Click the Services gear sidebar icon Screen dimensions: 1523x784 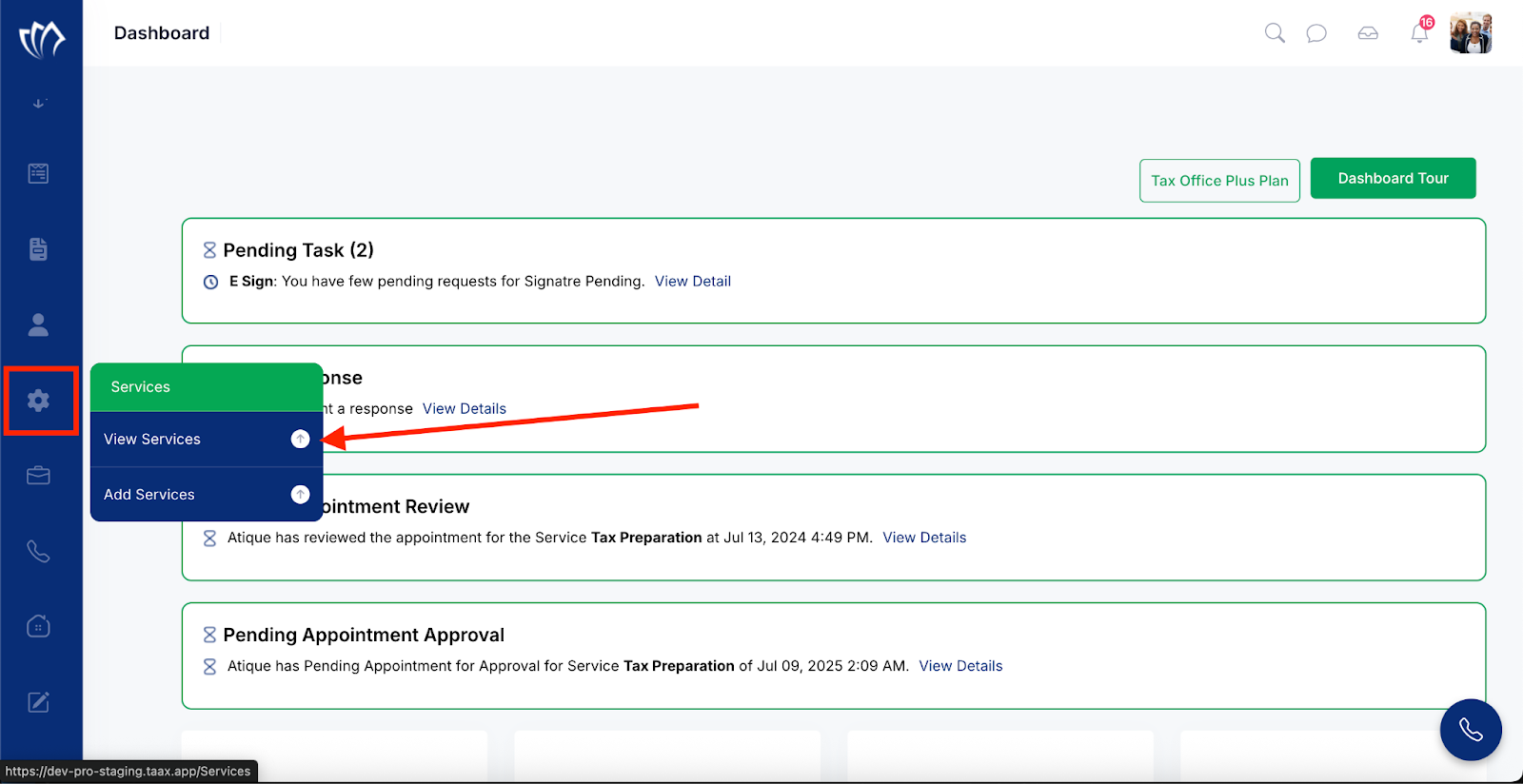click(38, 401)
